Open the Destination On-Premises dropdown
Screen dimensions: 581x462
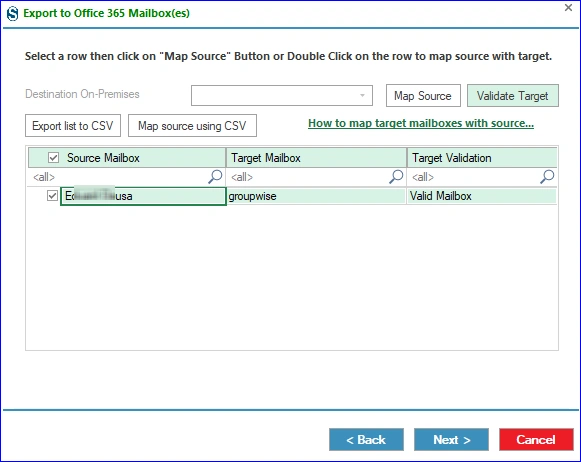[282, 95]
